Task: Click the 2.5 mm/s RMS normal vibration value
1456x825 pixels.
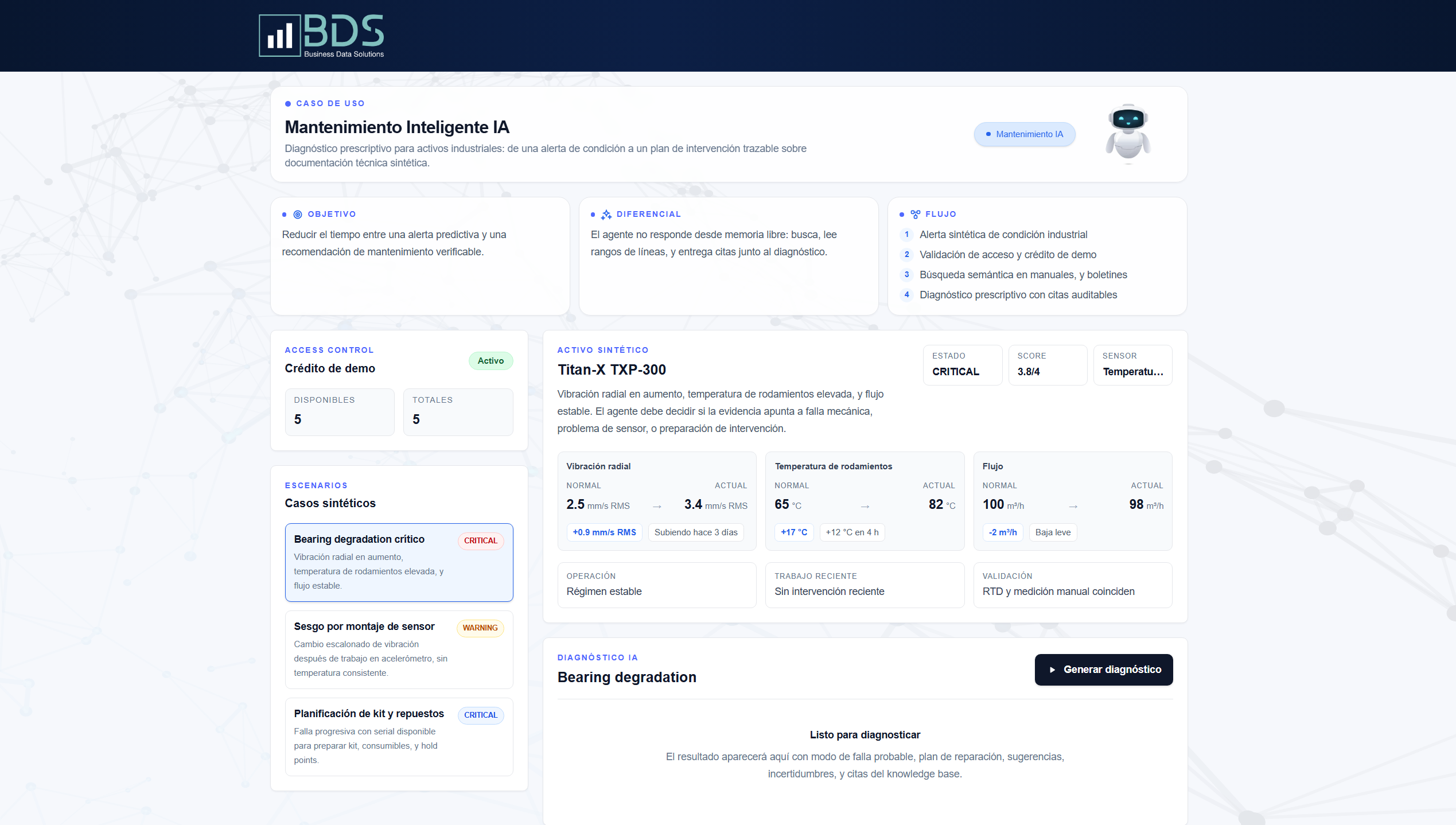Action: (x=598, y=505)
